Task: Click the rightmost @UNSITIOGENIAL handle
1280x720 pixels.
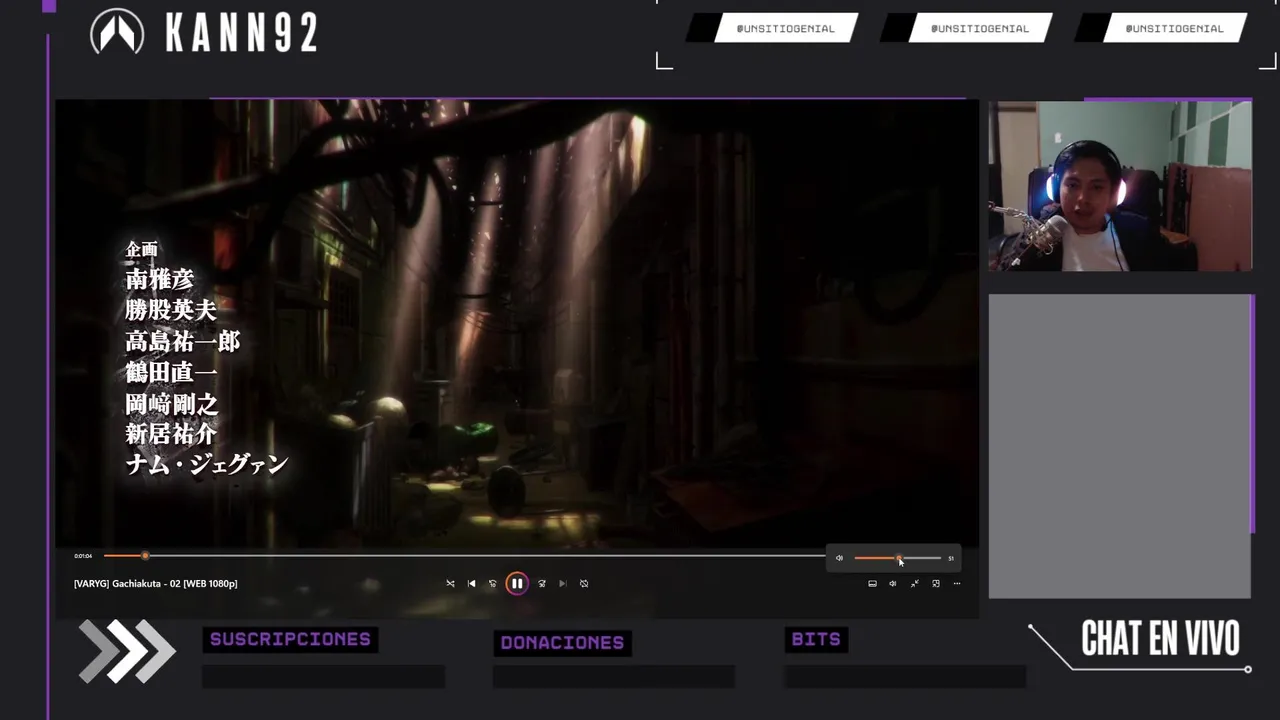Action: tap(1174, 28)
